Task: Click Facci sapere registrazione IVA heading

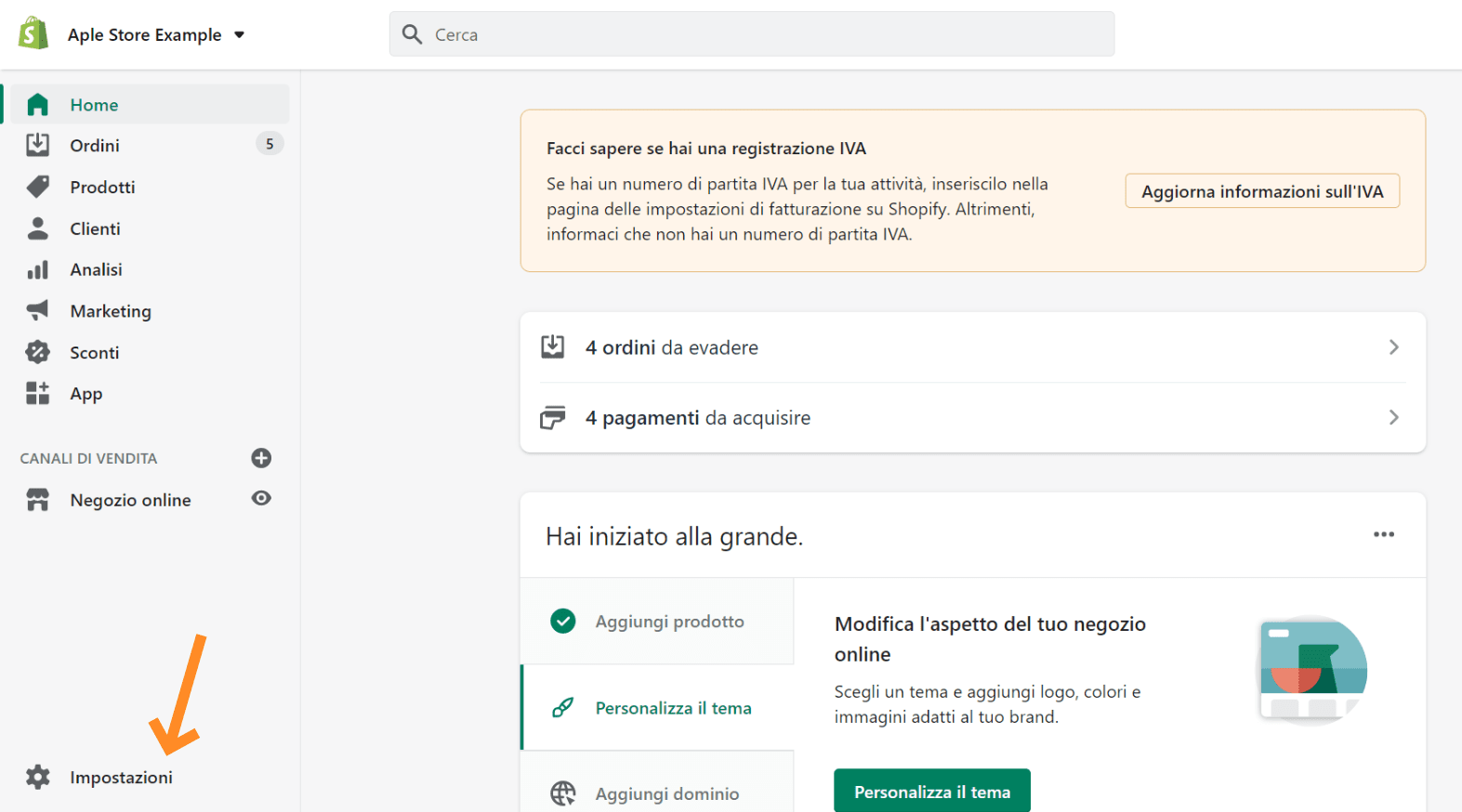Action: tap(706, 149)
